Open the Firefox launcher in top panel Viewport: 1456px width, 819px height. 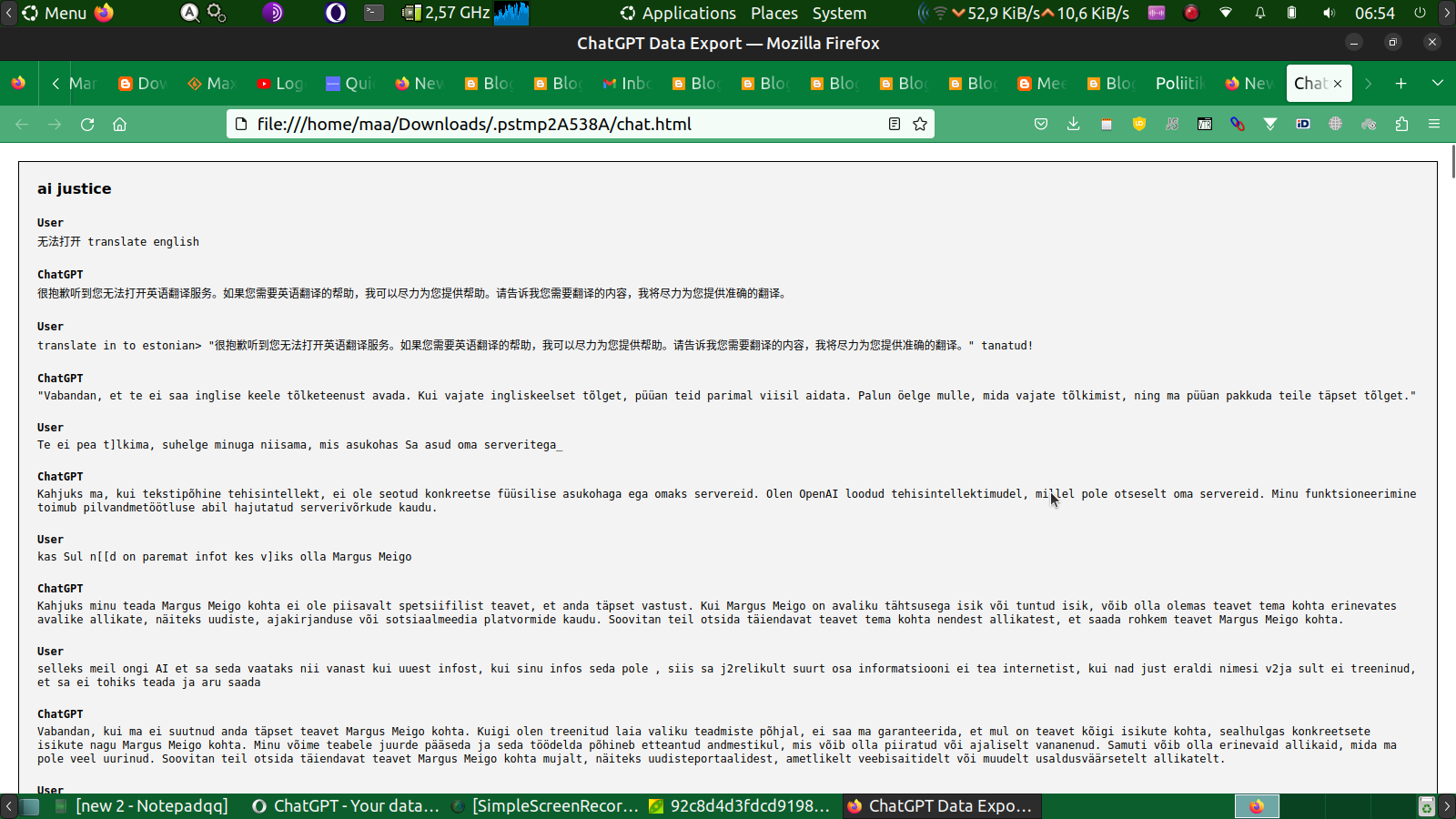click(105, 13)
